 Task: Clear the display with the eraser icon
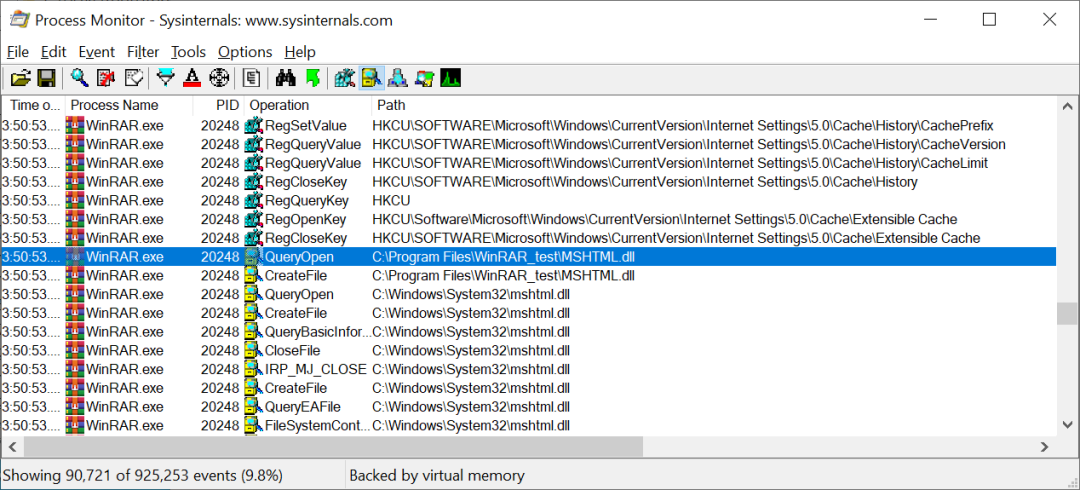pyautogui.click(x=133, y=79)
